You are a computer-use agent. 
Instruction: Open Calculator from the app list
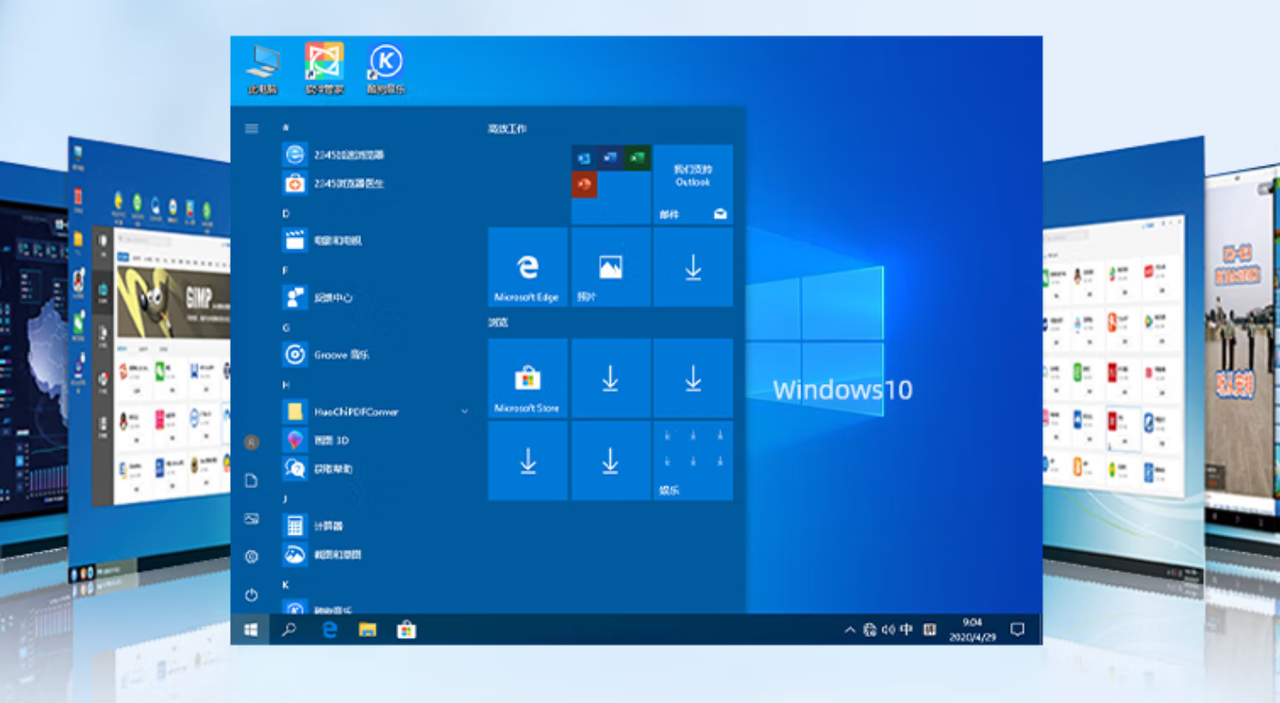pos(328,526)
